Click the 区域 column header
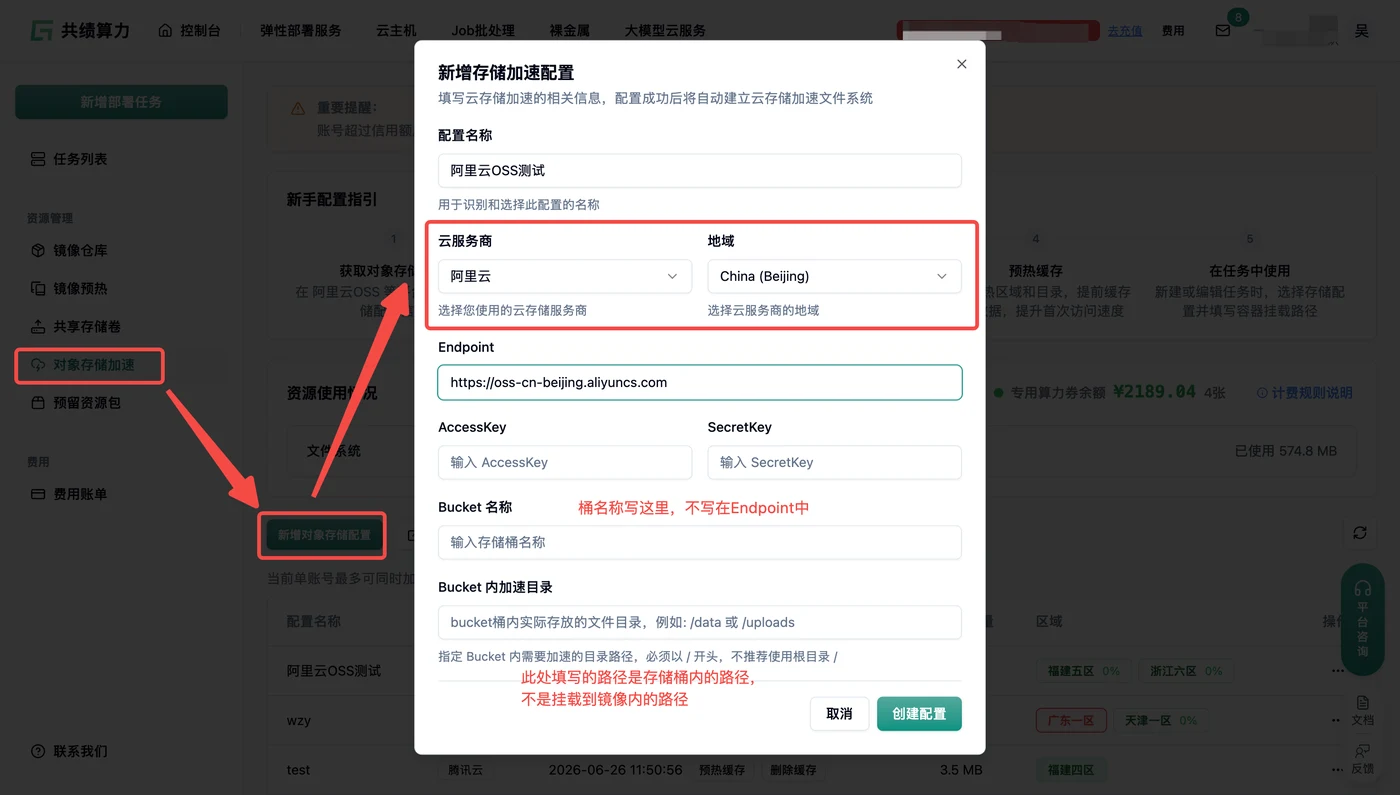 tap(1049, 621)
